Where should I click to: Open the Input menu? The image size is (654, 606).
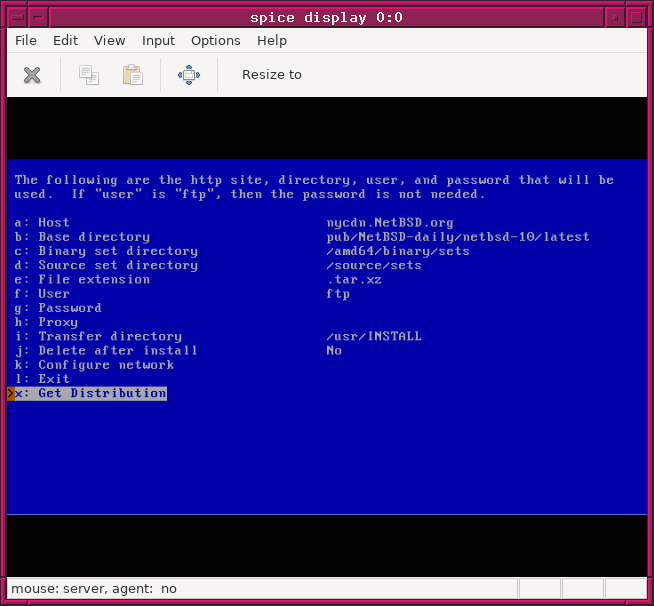(158, 41)
